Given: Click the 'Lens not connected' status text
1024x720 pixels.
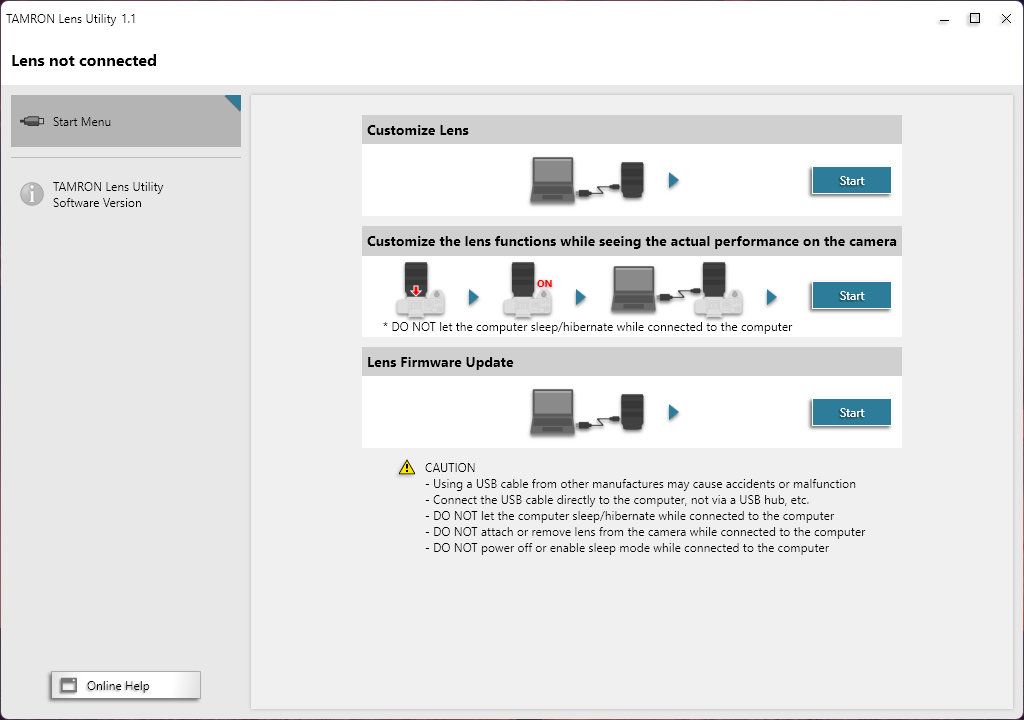Looking at the screenshot, I should (84, 61).
